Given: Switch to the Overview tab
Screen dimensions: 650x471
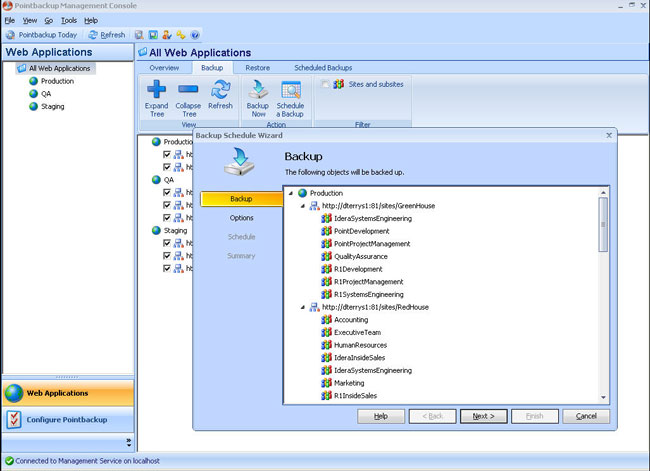Looking at the screenshot, I should [164, 68].
